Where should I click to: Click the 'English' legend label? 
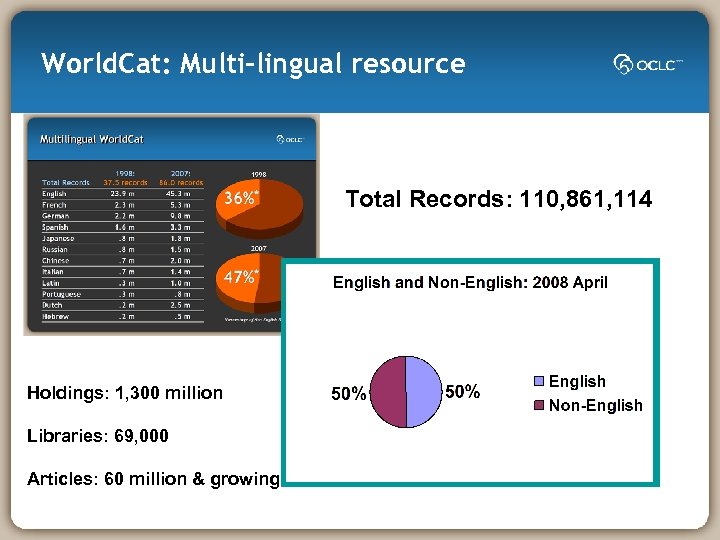577,381
